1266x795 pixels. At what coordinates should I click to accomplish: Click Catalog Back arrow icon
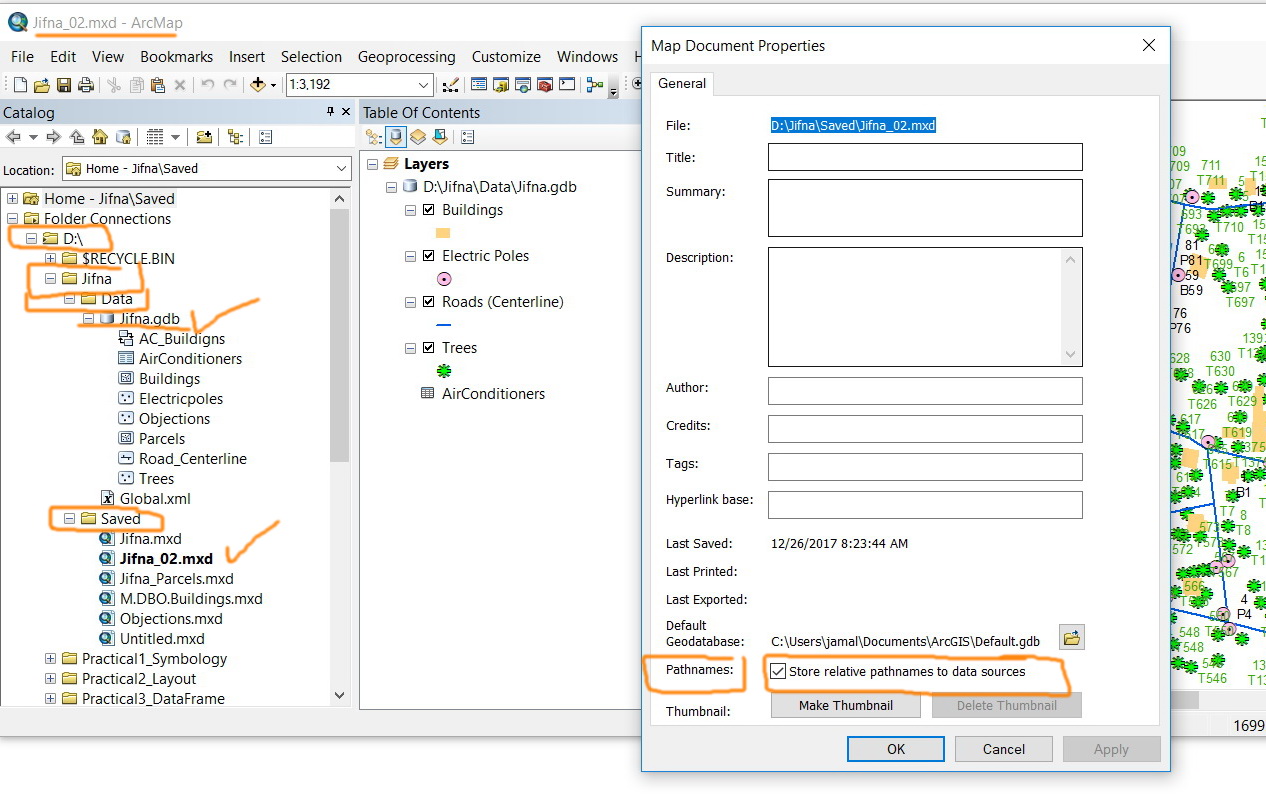point(14,137)
